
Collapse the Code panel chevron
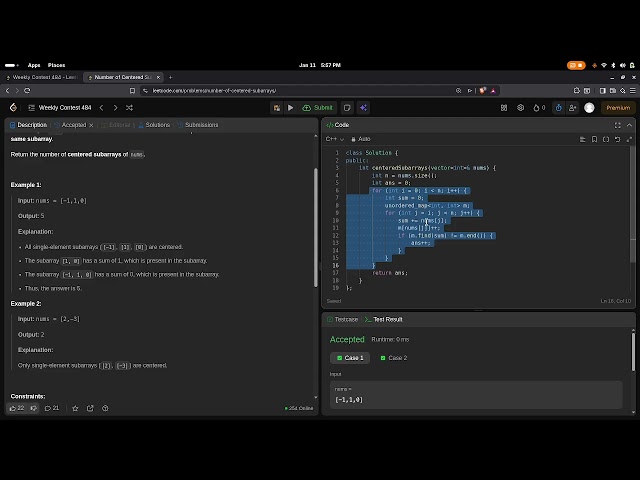point(630,125)
